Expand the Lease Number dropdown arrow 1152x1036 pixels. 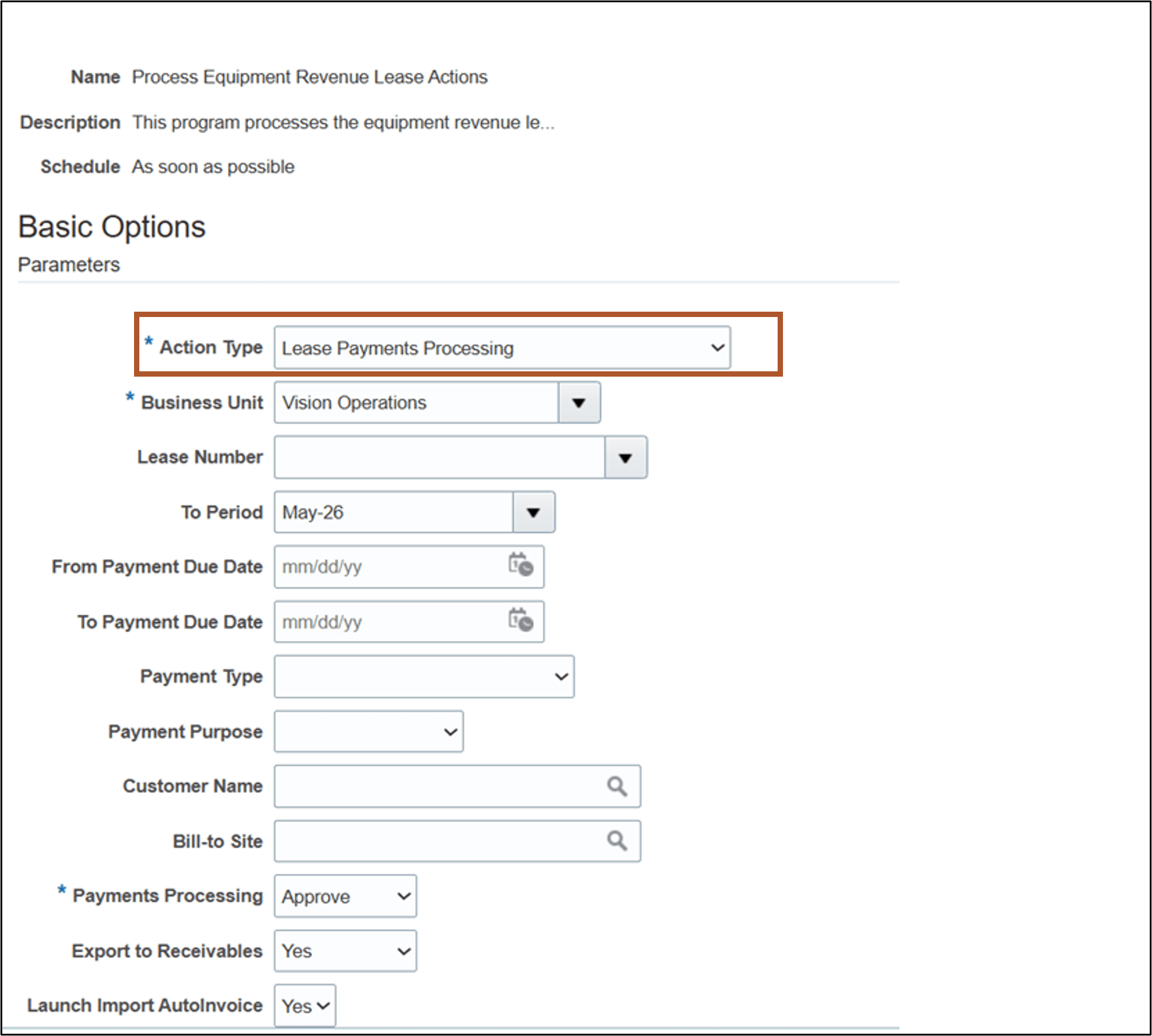click(625, 457)
